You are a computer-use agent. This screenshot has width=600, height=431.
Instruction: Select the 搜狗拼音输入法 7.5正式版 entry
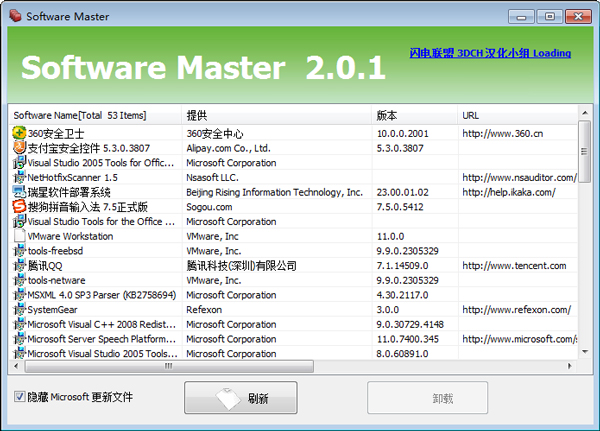click(88, 207)
